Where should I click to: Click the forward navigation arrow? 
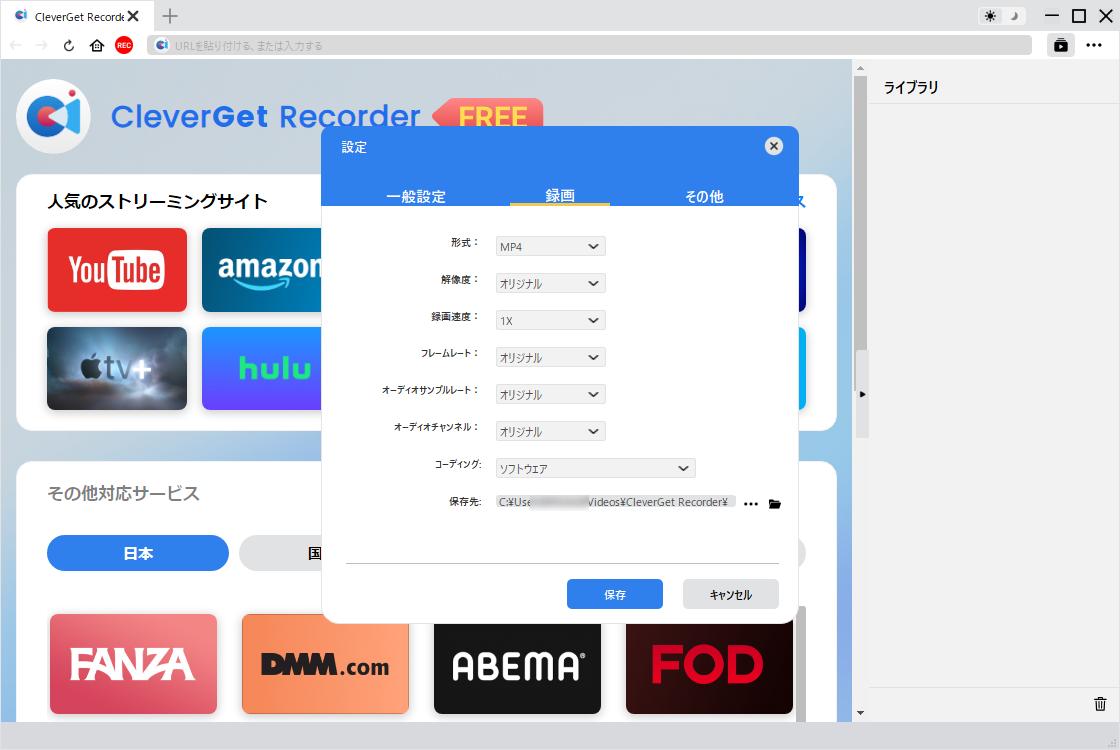click(x=41, y=45)
